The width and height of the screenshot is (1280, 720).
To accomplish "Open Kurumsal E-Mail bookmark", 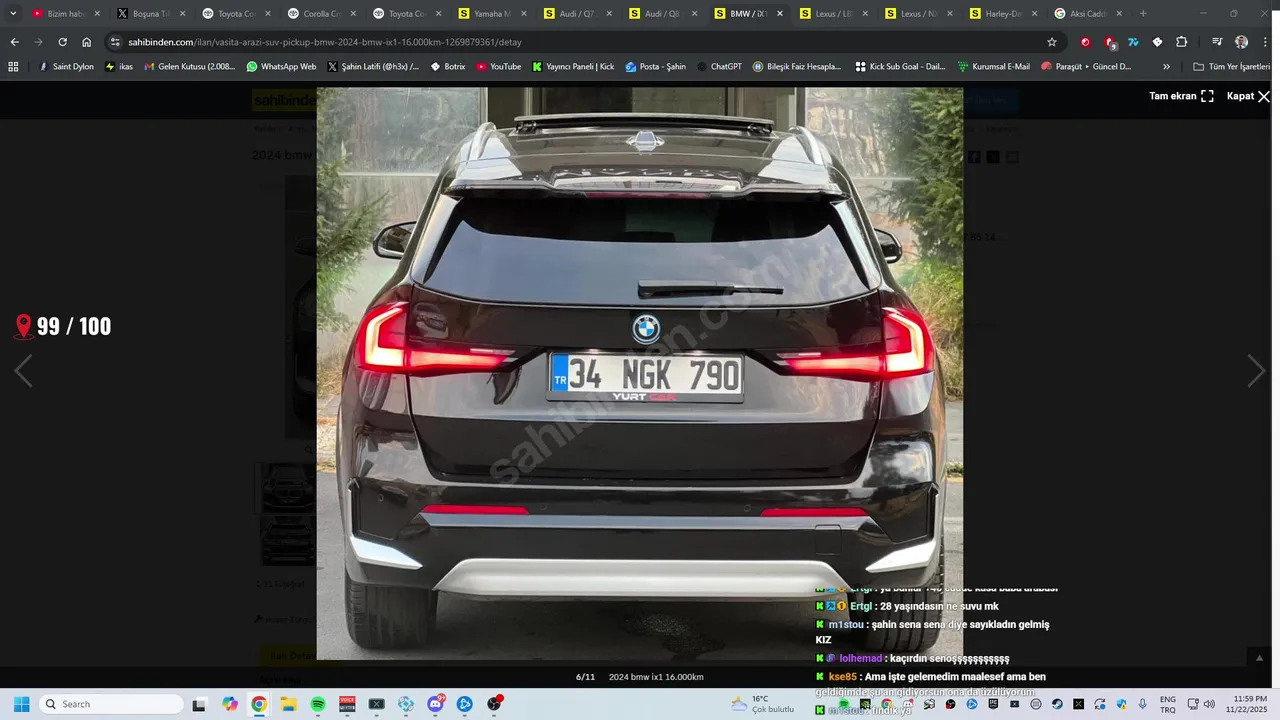I will (x=994, y=67).
